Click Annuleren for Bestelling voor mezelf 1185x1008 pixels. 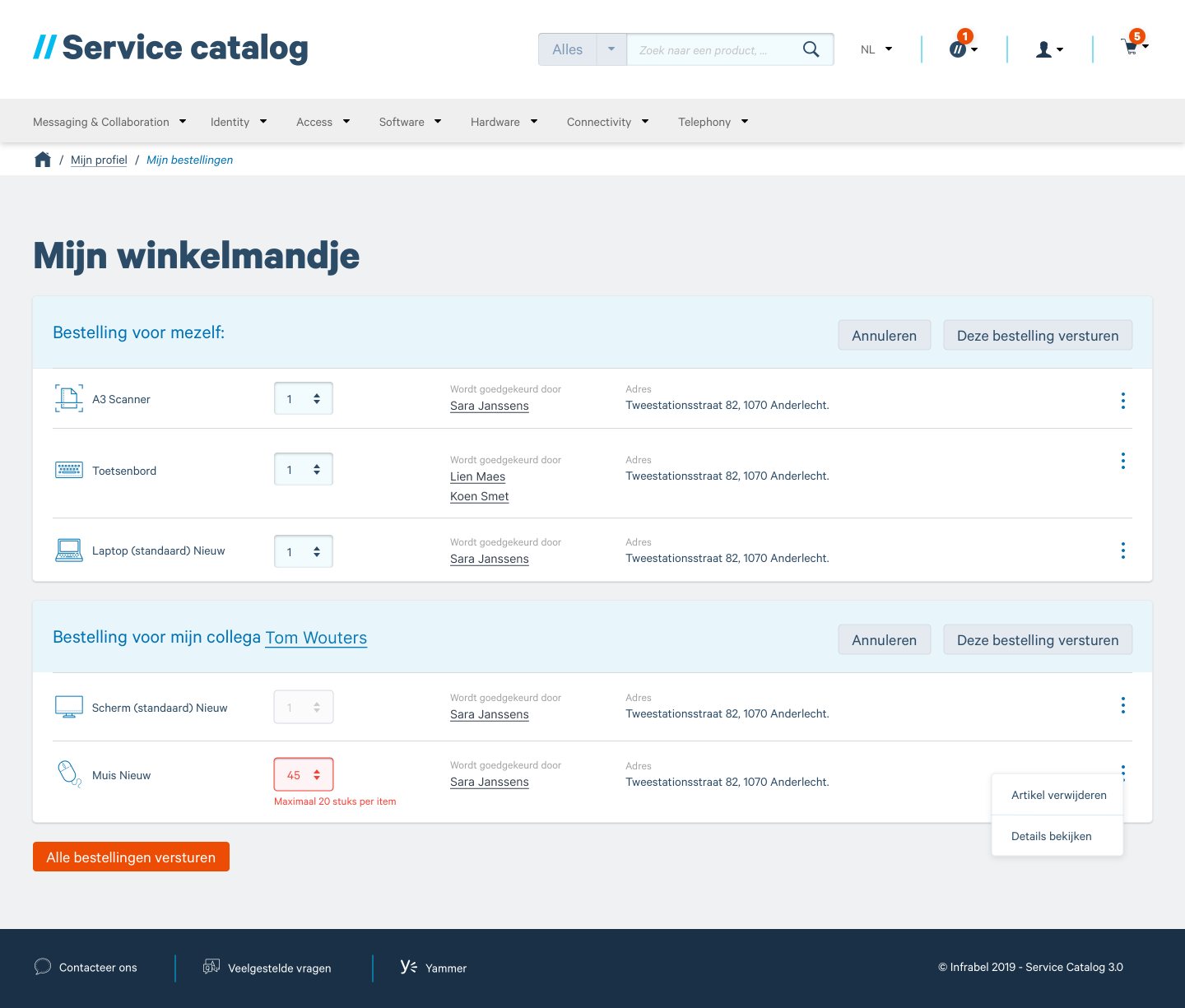(x=885, y=335)
